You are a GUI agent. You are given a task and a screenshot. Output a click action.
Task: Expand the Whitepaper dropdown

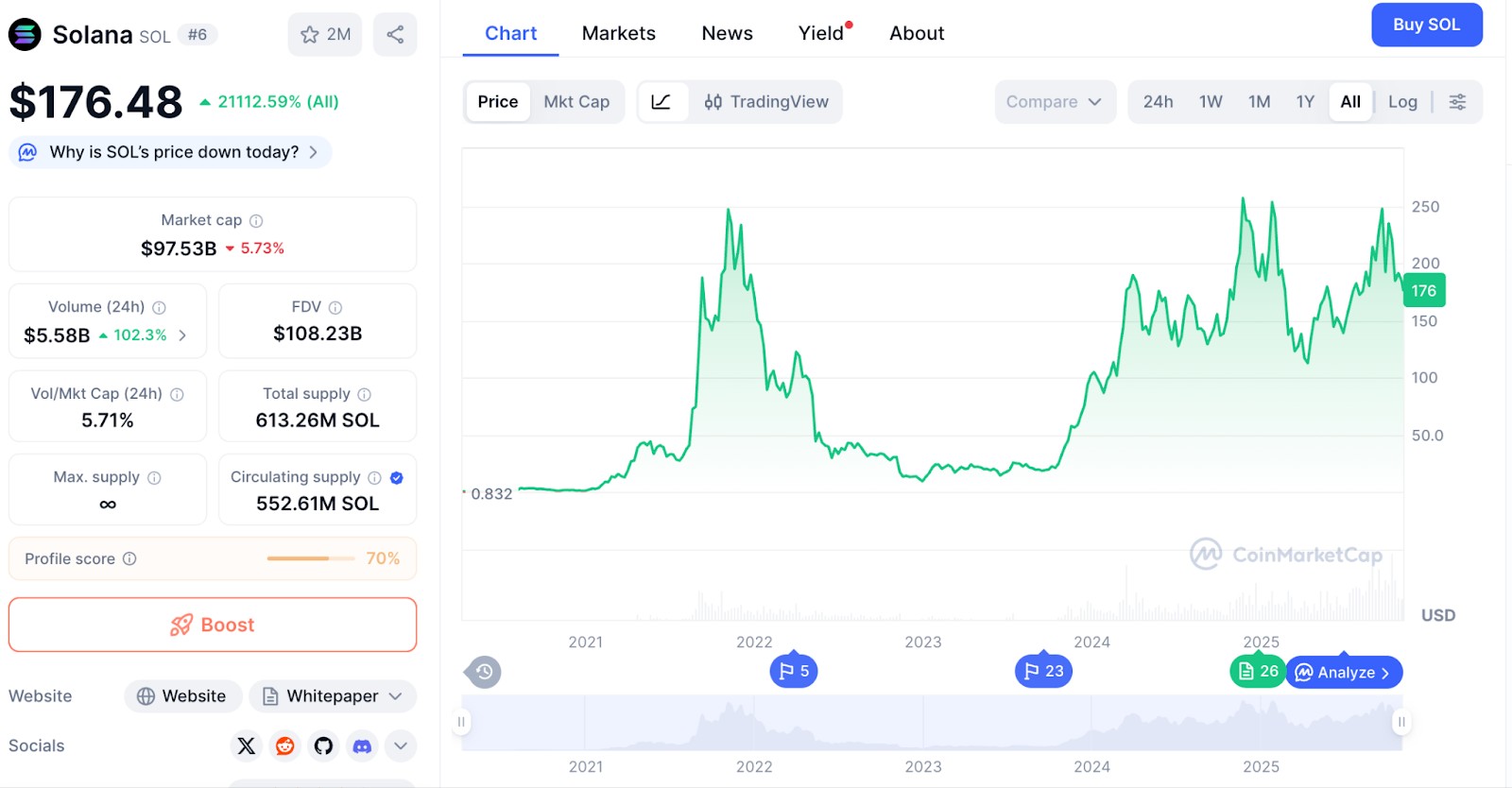(333, 696)
